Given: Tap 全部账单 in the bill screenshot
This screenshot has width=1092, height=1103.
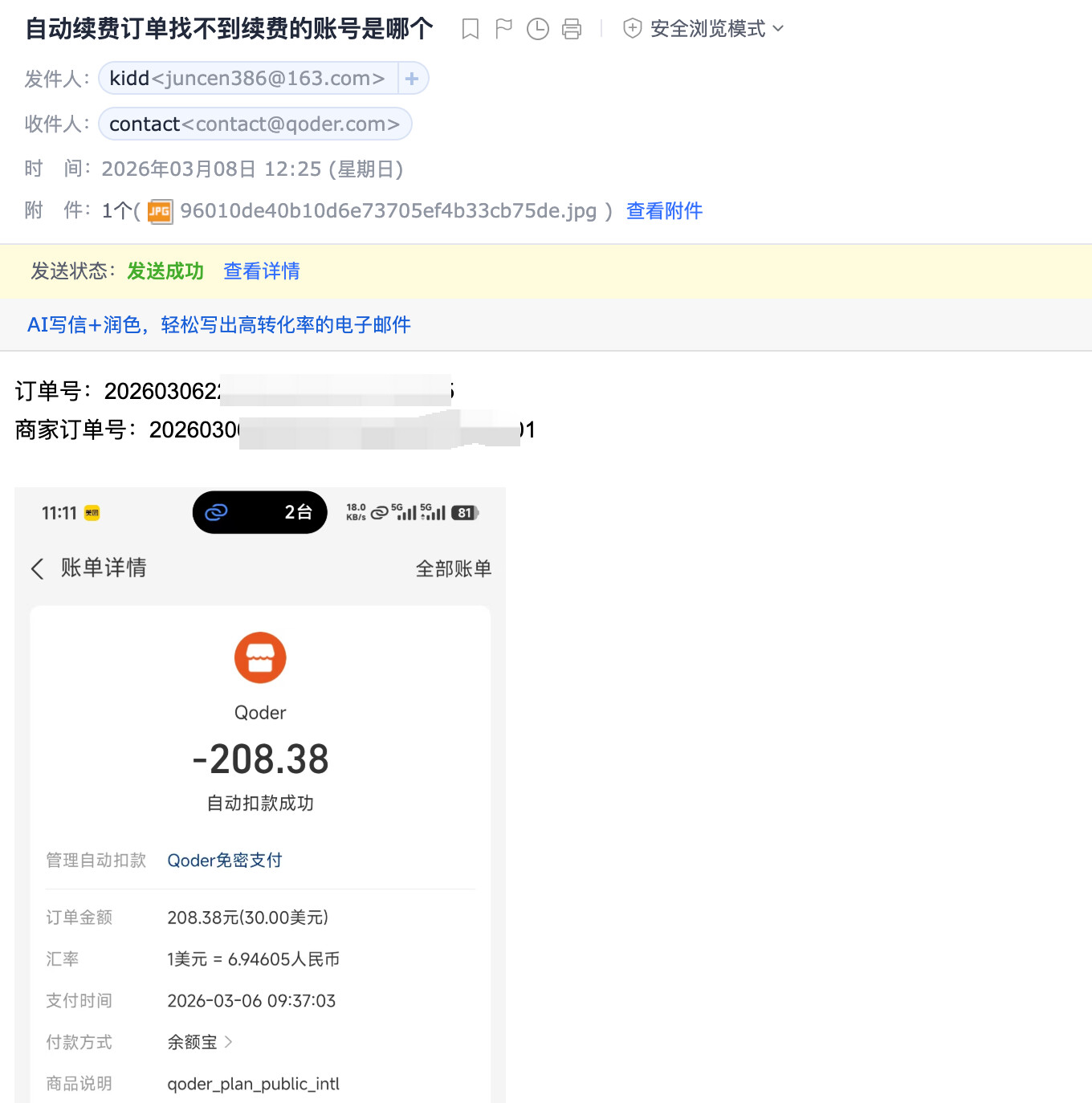Looking at the screenshot, I should tap(454, 568).
